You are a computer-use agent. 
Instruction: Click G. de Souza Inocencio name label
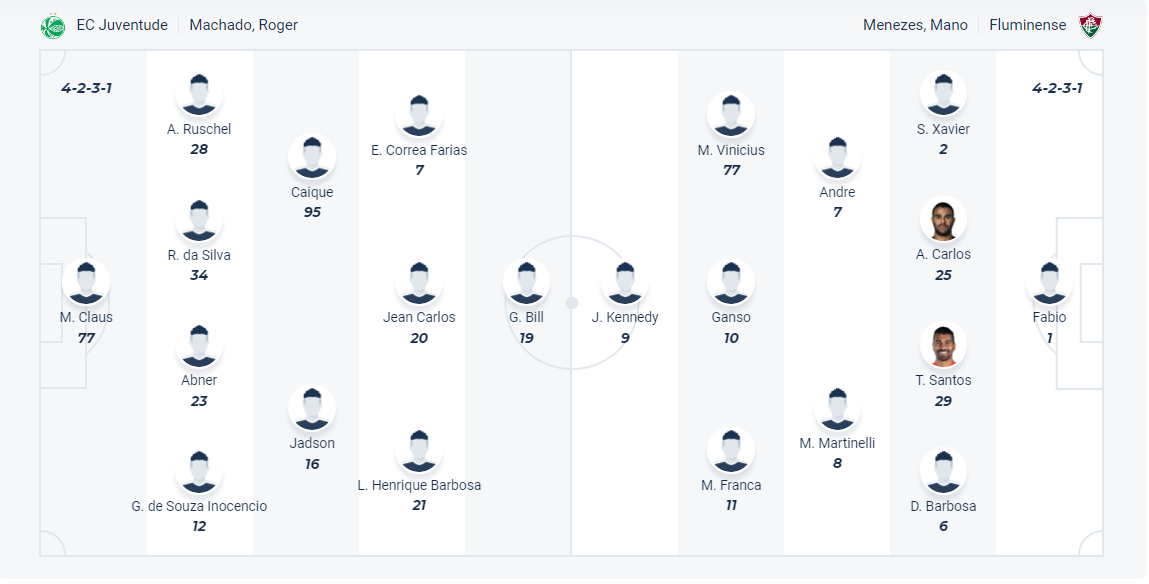199,506
